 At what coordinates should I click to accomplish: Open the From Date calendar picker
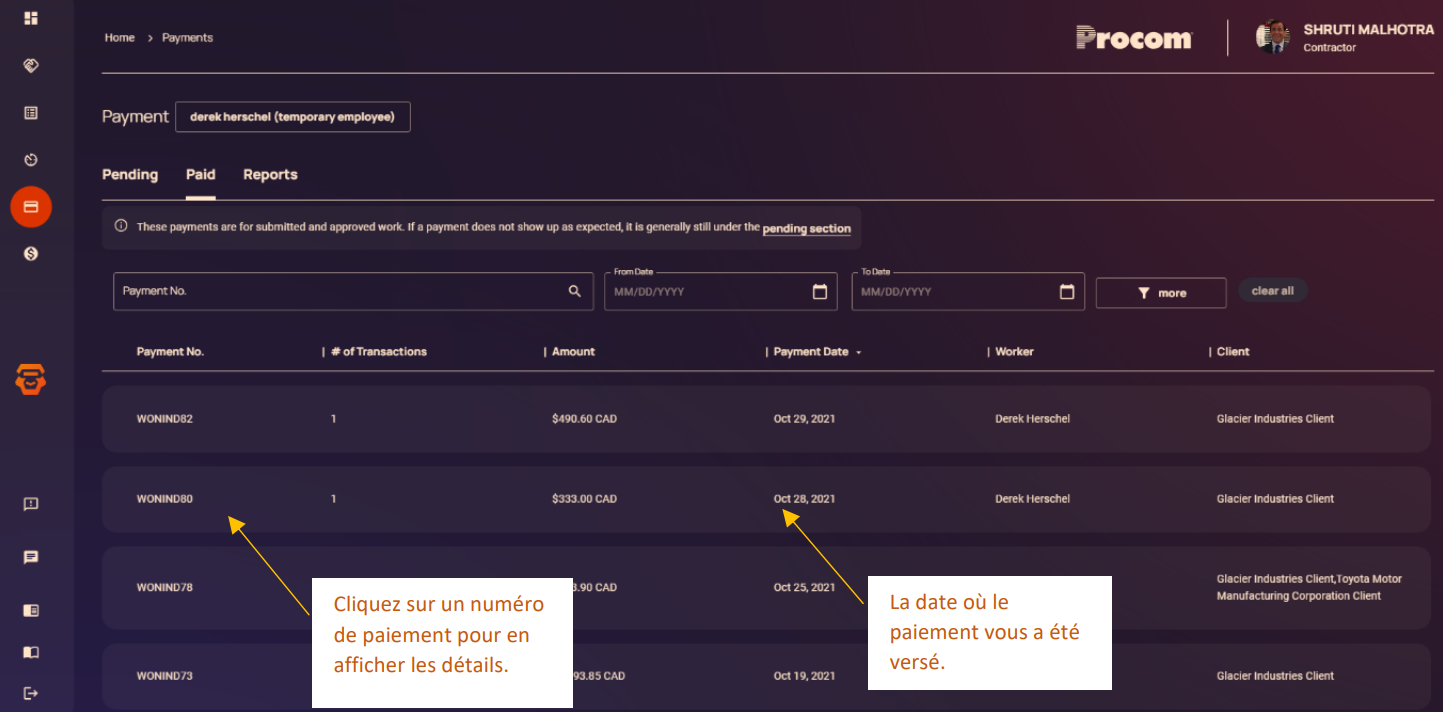820,292
